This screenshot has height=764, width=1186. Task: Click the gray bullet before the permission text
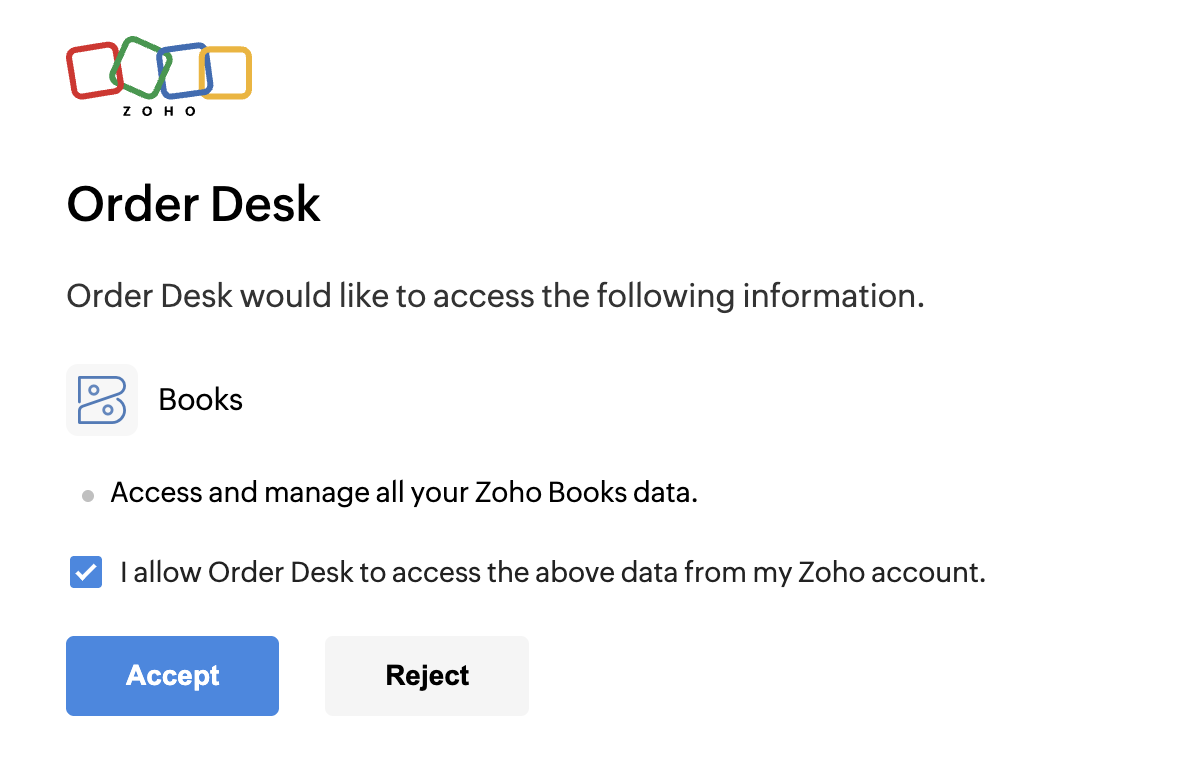click(x=88, y=496)
